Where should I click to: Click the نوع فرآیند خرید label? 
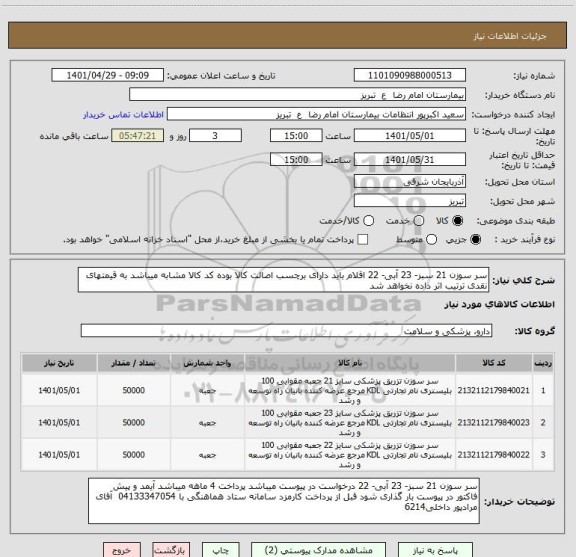(x=525, y=240)
